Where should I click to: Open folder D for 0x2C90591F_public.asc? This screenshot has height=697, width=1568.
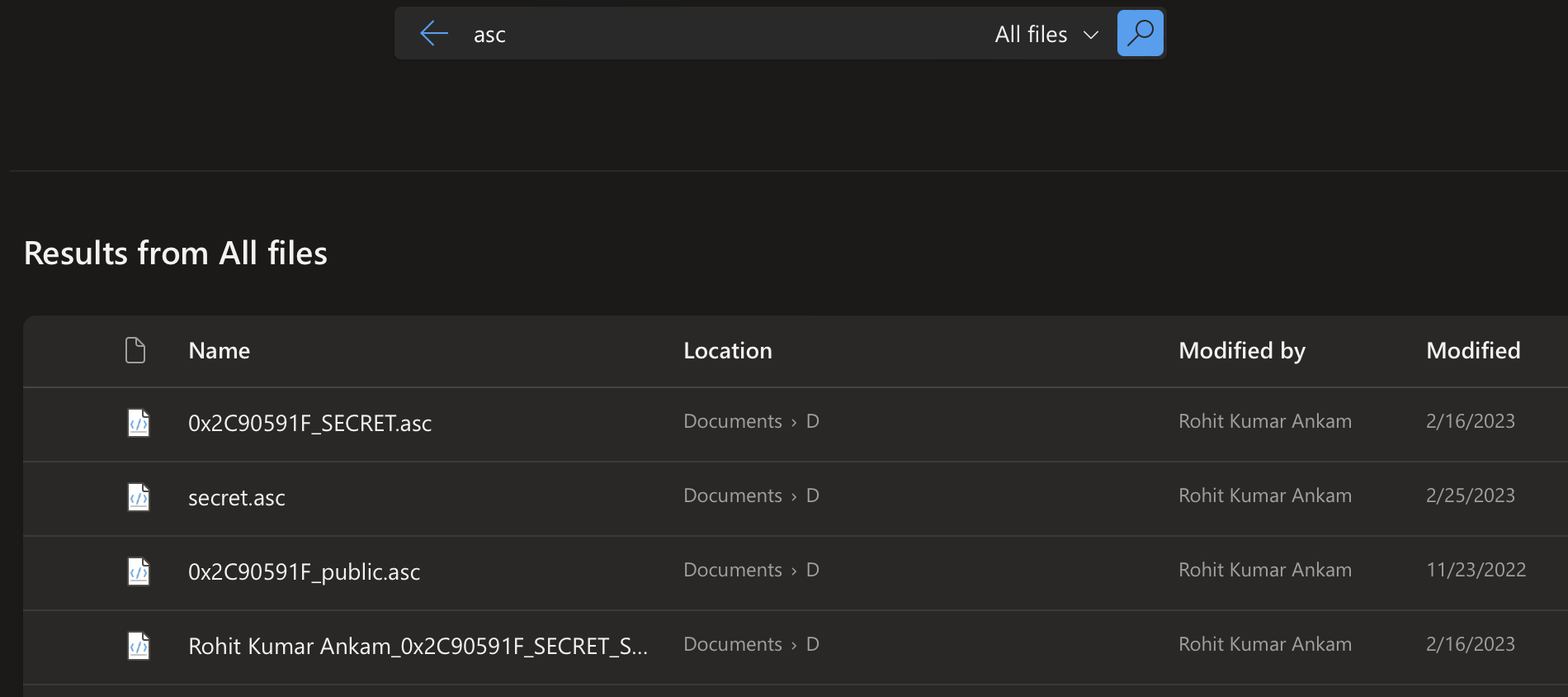pos(812,570)
